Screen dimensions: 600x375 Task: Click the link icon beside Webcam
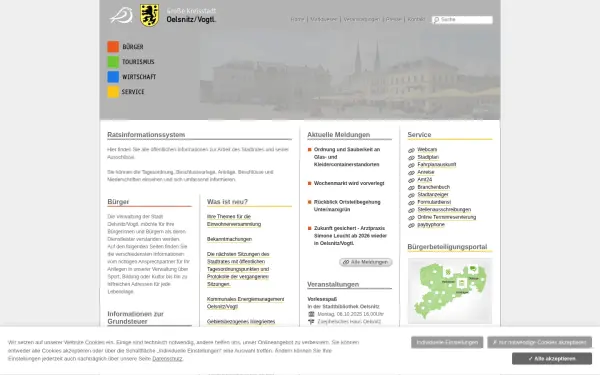pos(411,150)
